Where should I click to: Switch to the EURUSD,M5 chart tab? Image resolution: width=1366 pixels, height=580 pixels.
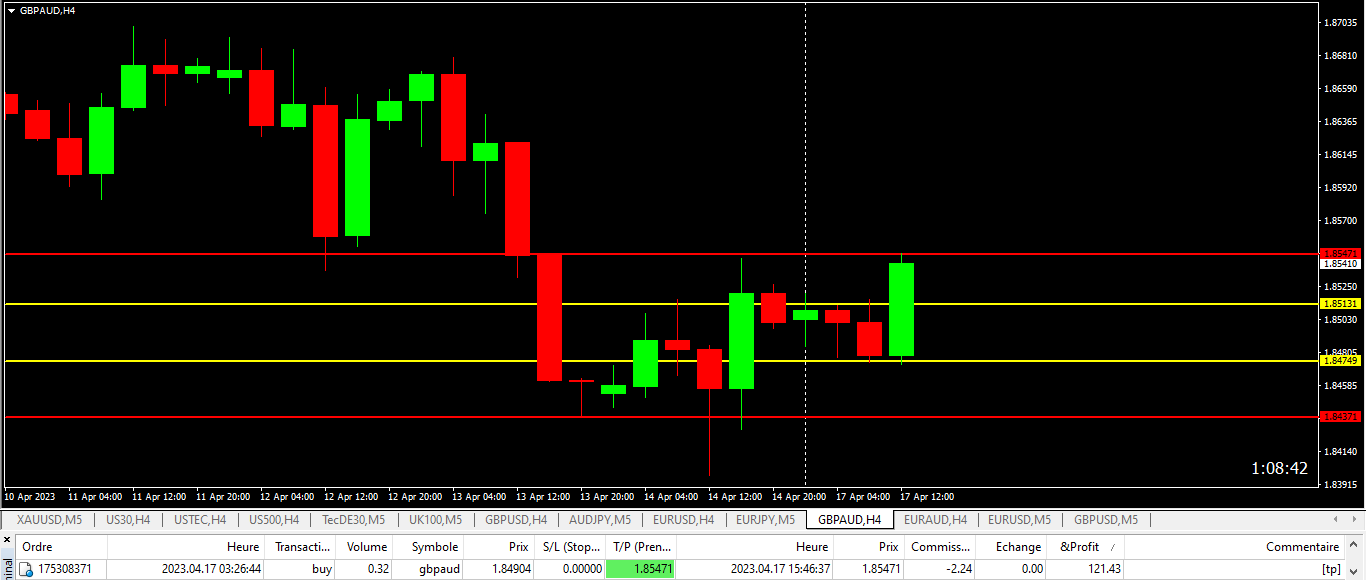click(x=1019, y=520)
